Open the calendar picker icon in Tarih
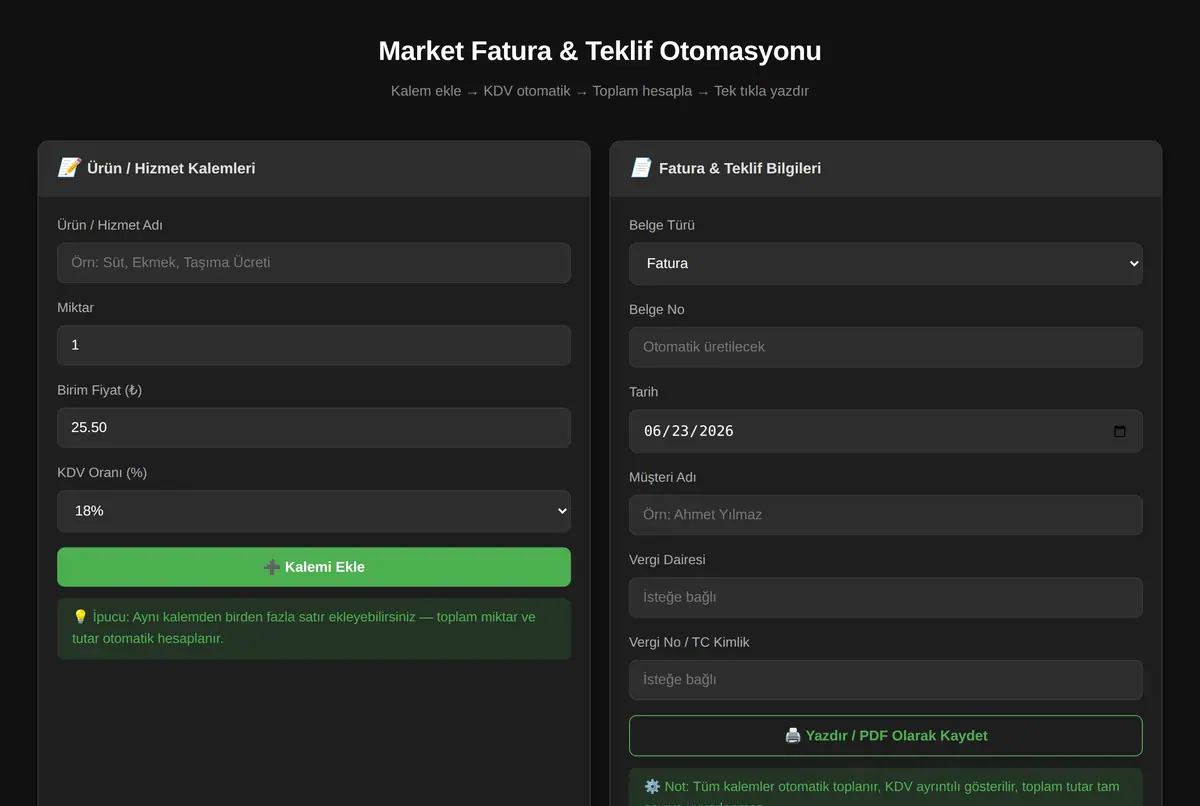 pyautogui.click(x=1120, y=431)
